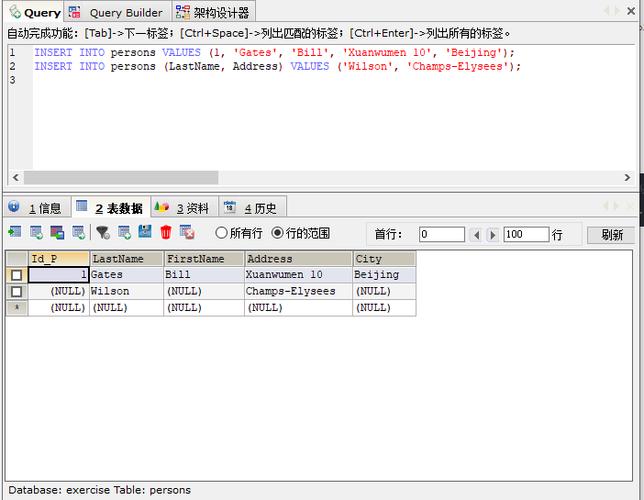Click SQL line 2 inserting Wilson
Viewport: 644px width, 500px height.
(277, 66)
